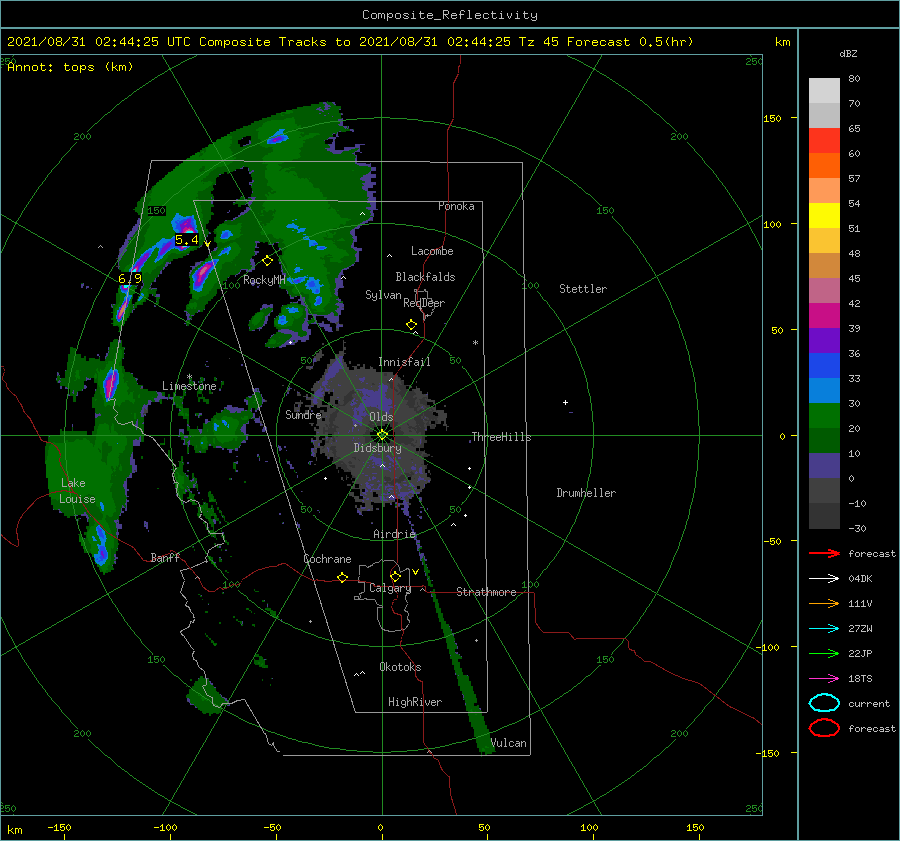Click the Drumheller label
The height and width of the screenshot is (841, 900).
tap(586, 493)
